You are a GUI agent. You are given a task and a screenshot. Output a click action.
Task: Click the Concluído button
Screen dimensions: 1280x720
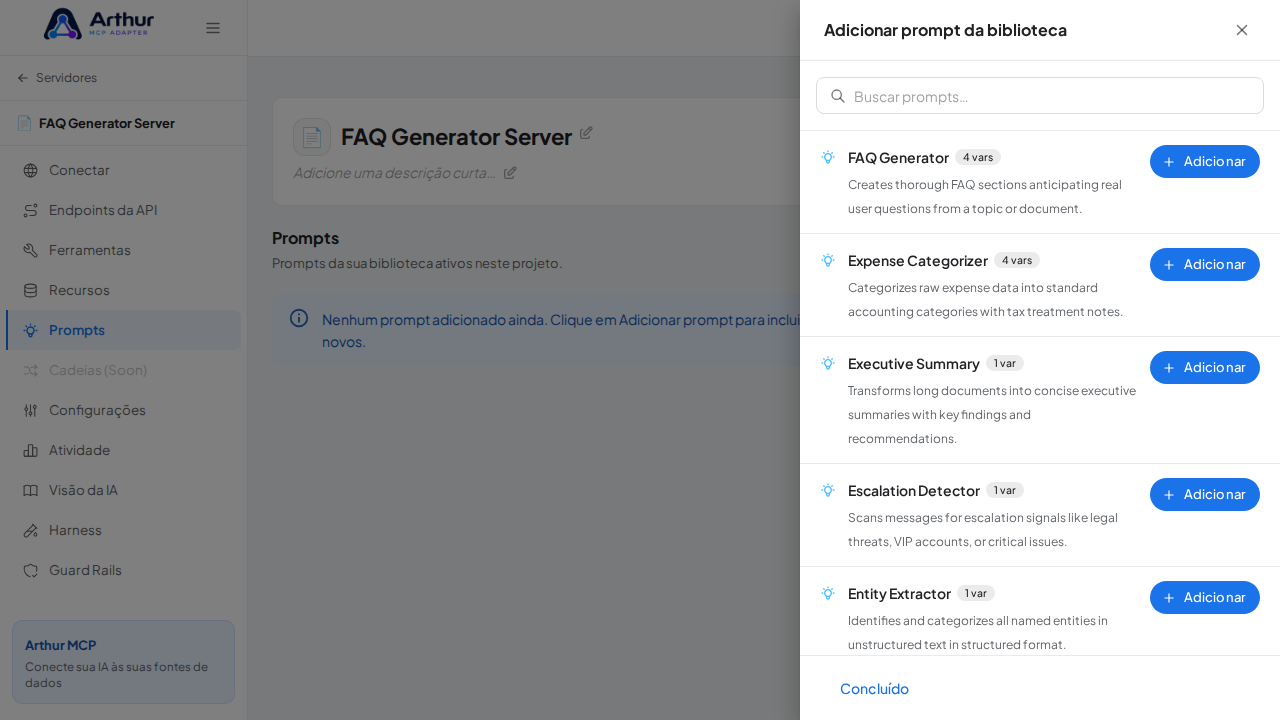874,688
